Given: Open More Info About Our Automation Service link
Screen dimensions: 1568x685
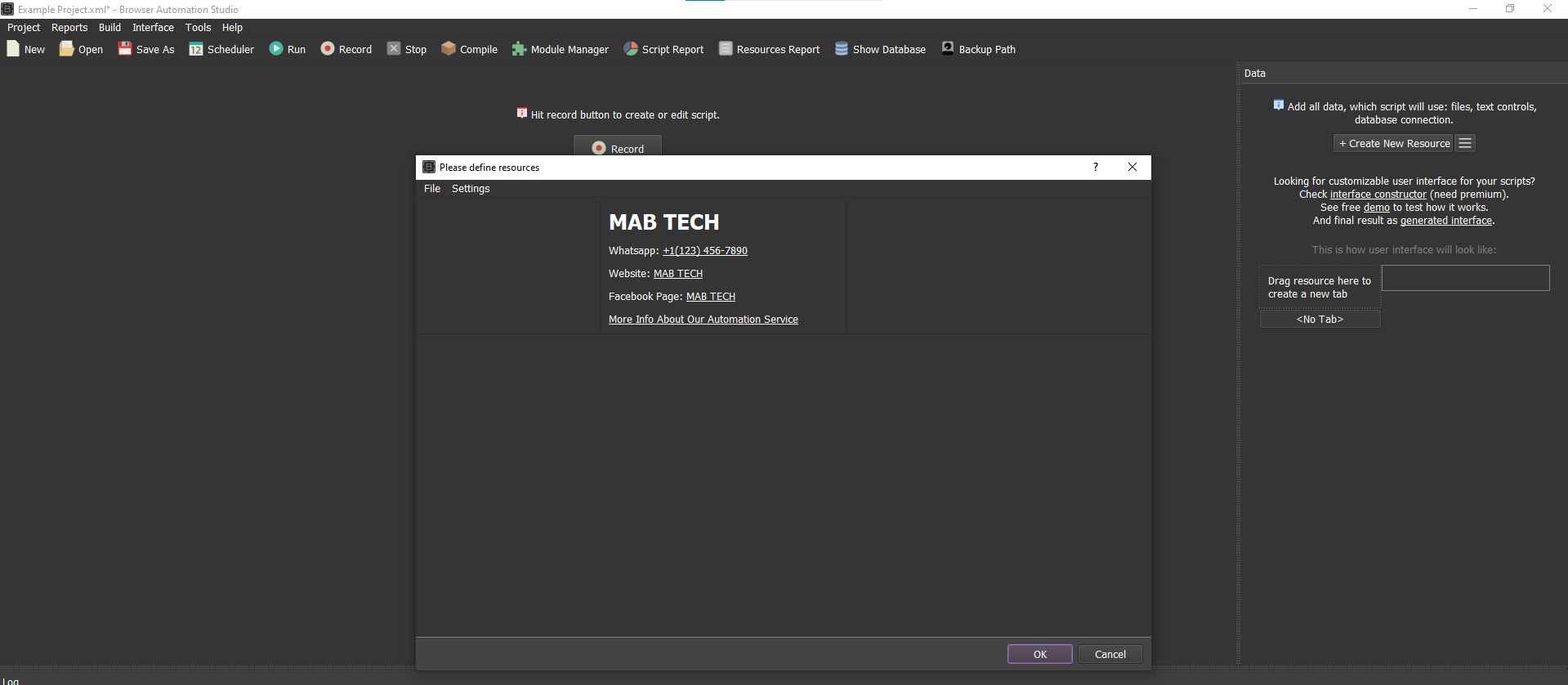Looking at the screenshot, I should pyautogui.click(x=704, y=320).
